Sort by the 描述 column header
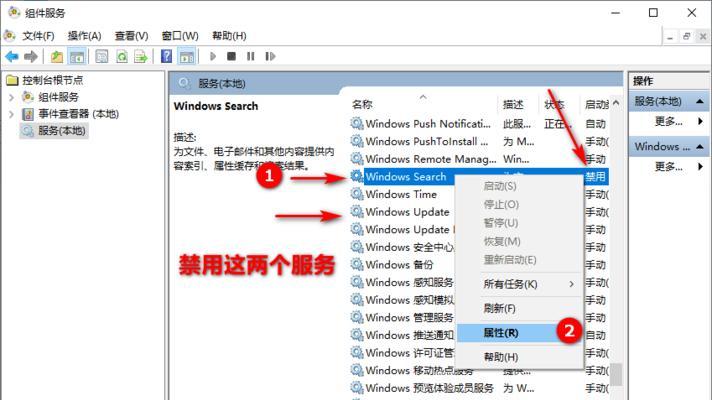The width and height of the screenshot is (712, 400). point(513,105)
